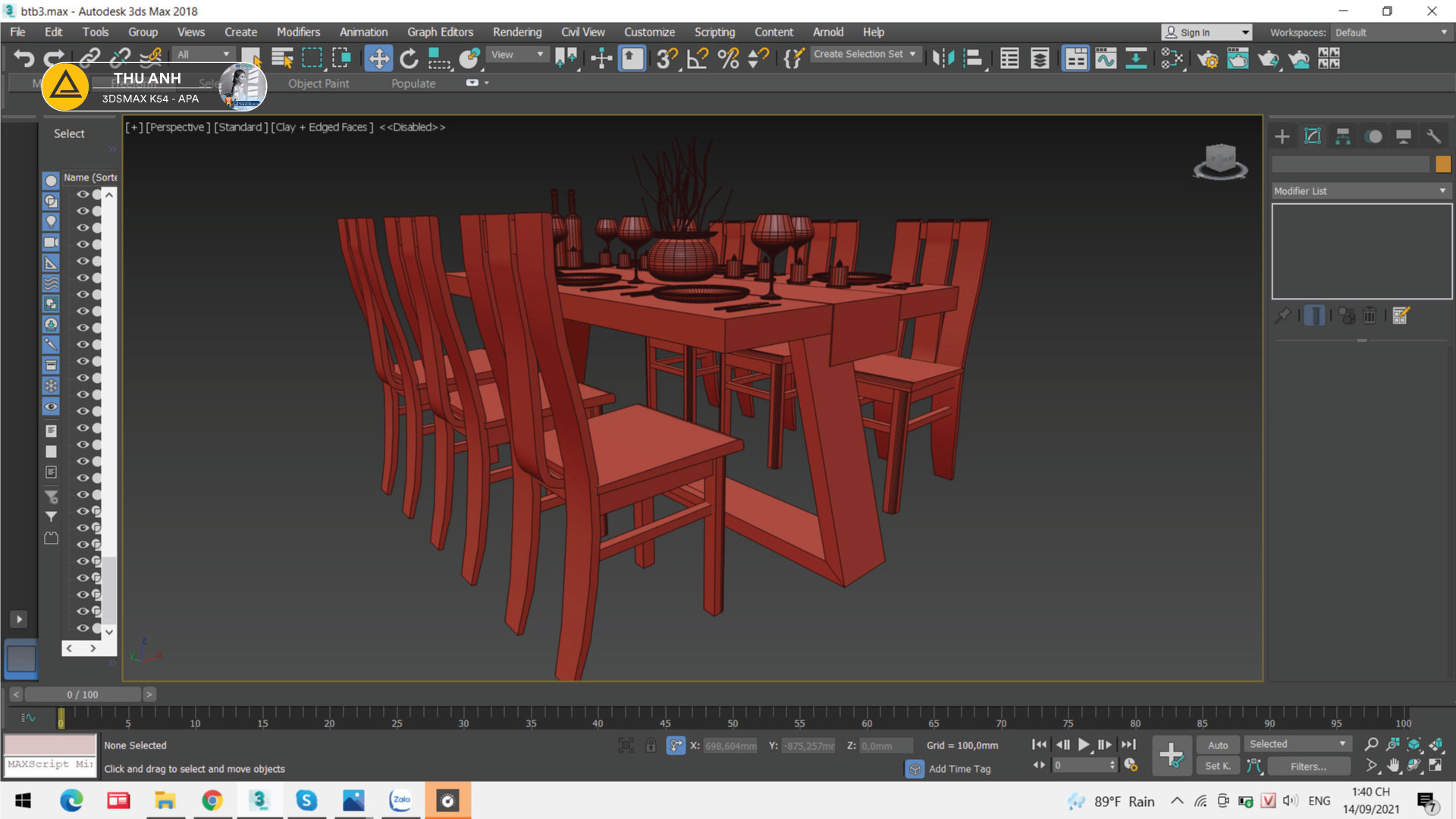Select the Move tool in the main toolbar
Viewport: 1456px width, 819px height.
[x=378, y=58]
